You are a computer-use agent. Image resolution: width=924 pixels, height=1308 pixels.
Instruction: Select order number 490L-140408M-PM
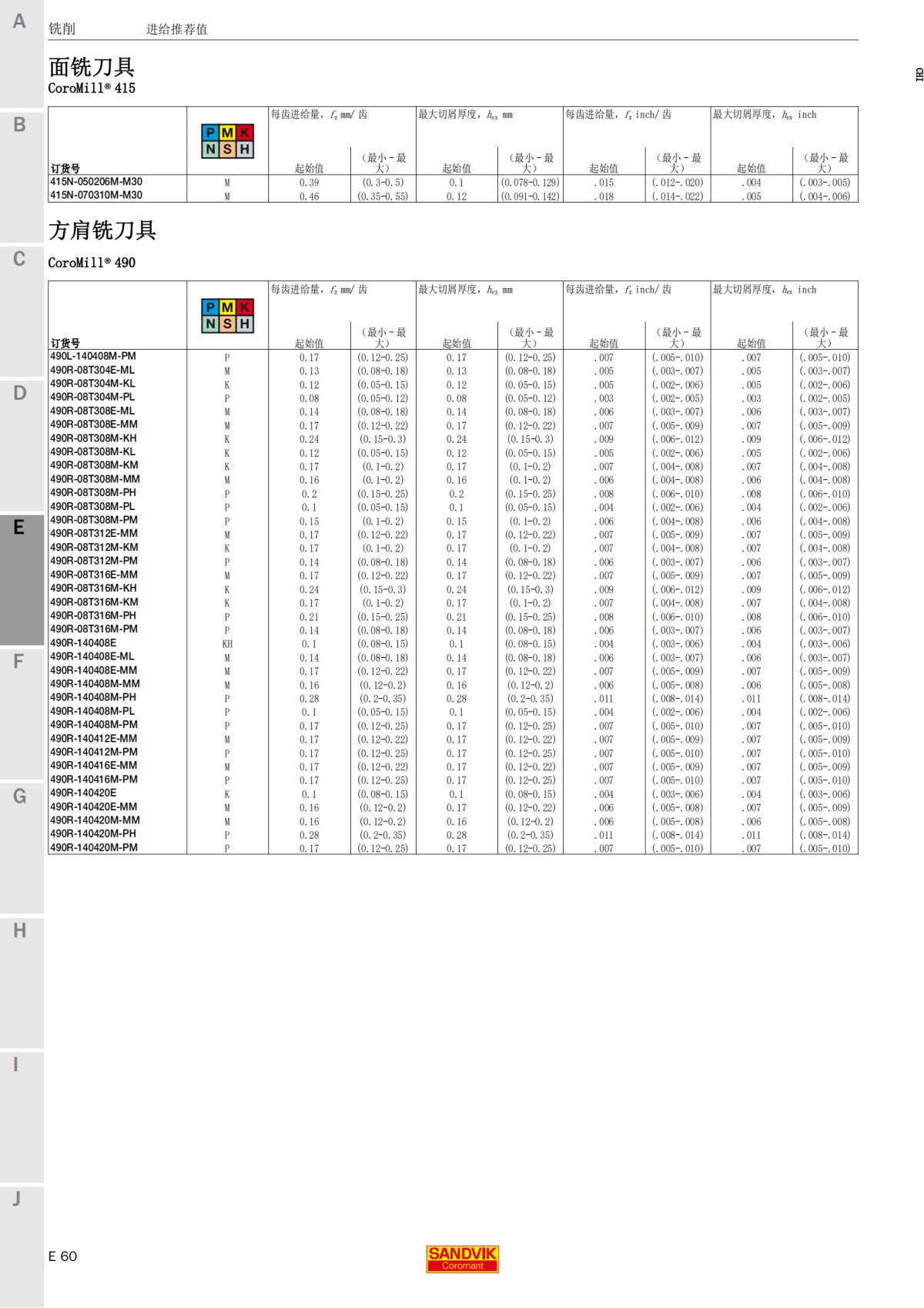click(x=93, y=357)
